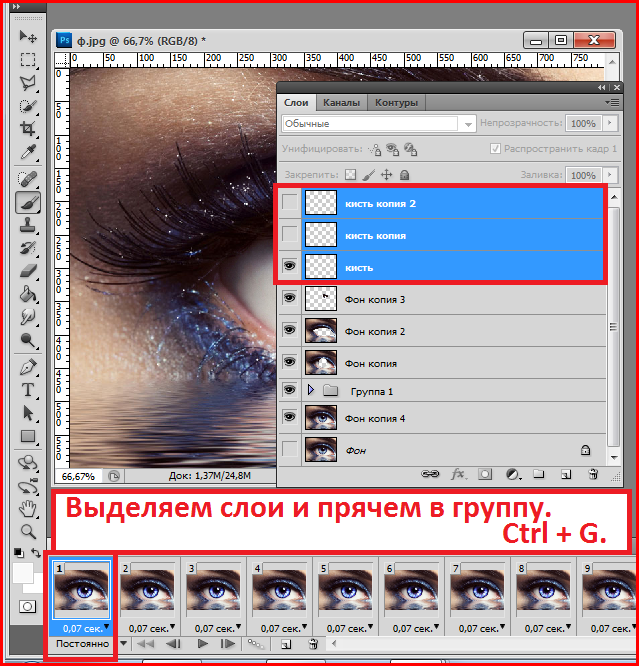Expand the 'Группа 1' folder

pyautogui.click(x=311, y=390)
